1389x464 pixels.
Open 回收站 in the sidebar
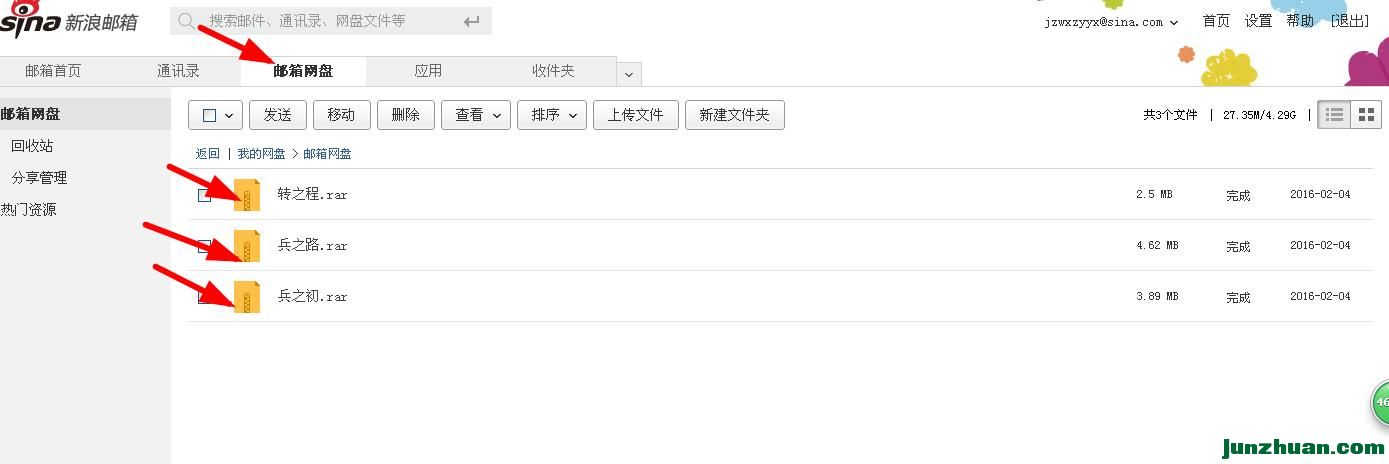click(32, 146)
